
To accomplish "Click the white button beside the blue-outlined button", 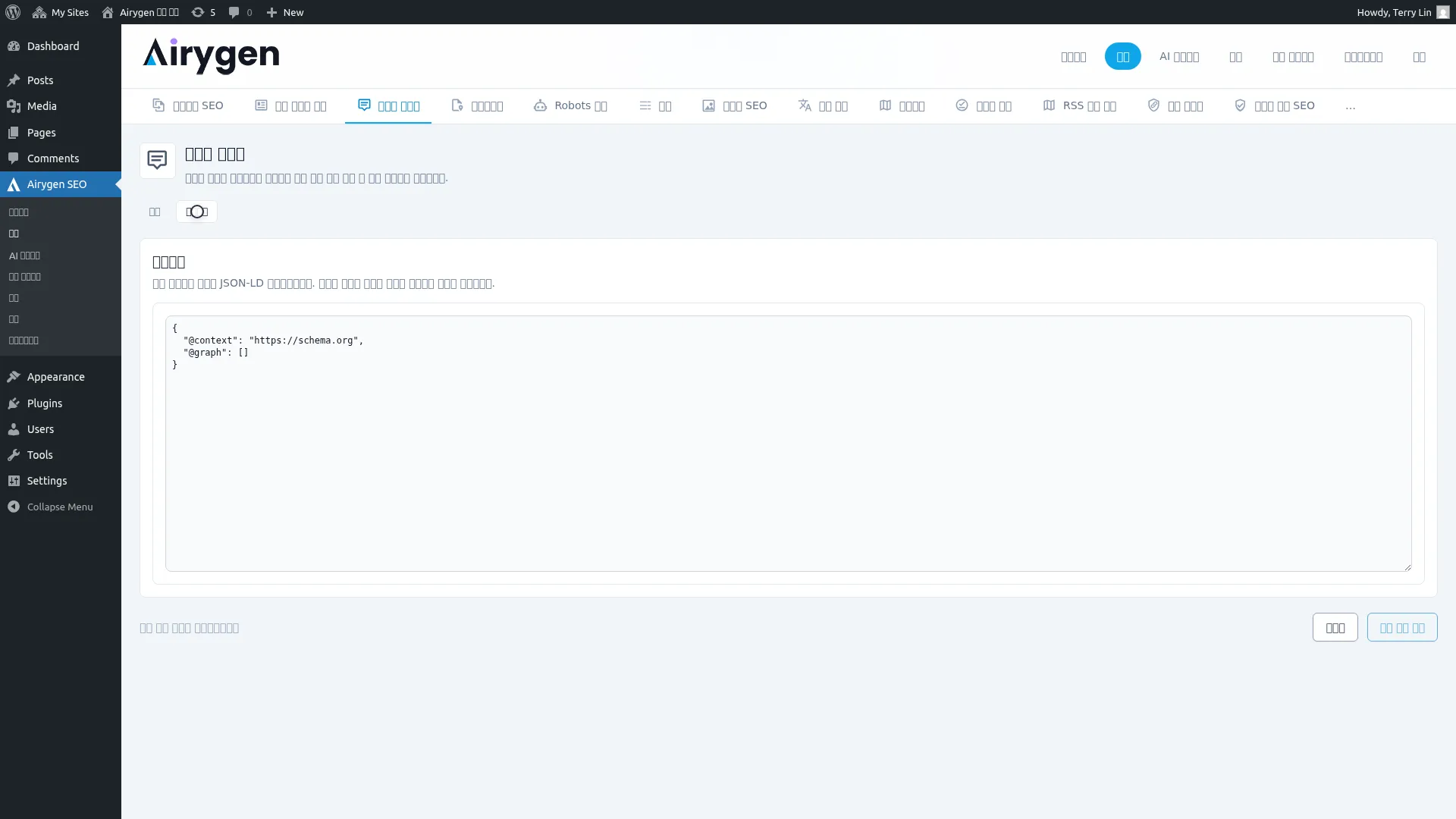I will pos(1335,627).
